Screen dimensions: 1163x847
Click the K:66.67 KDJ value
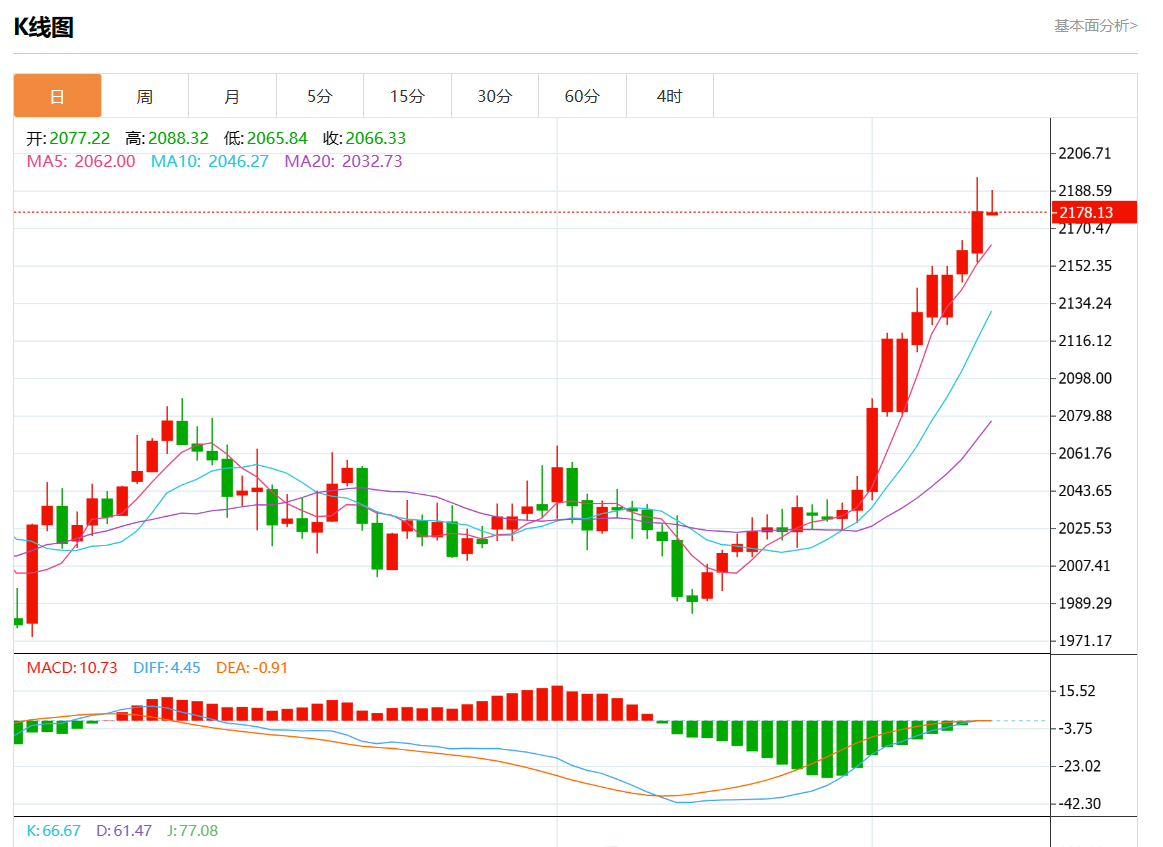[x=53, y=831]
